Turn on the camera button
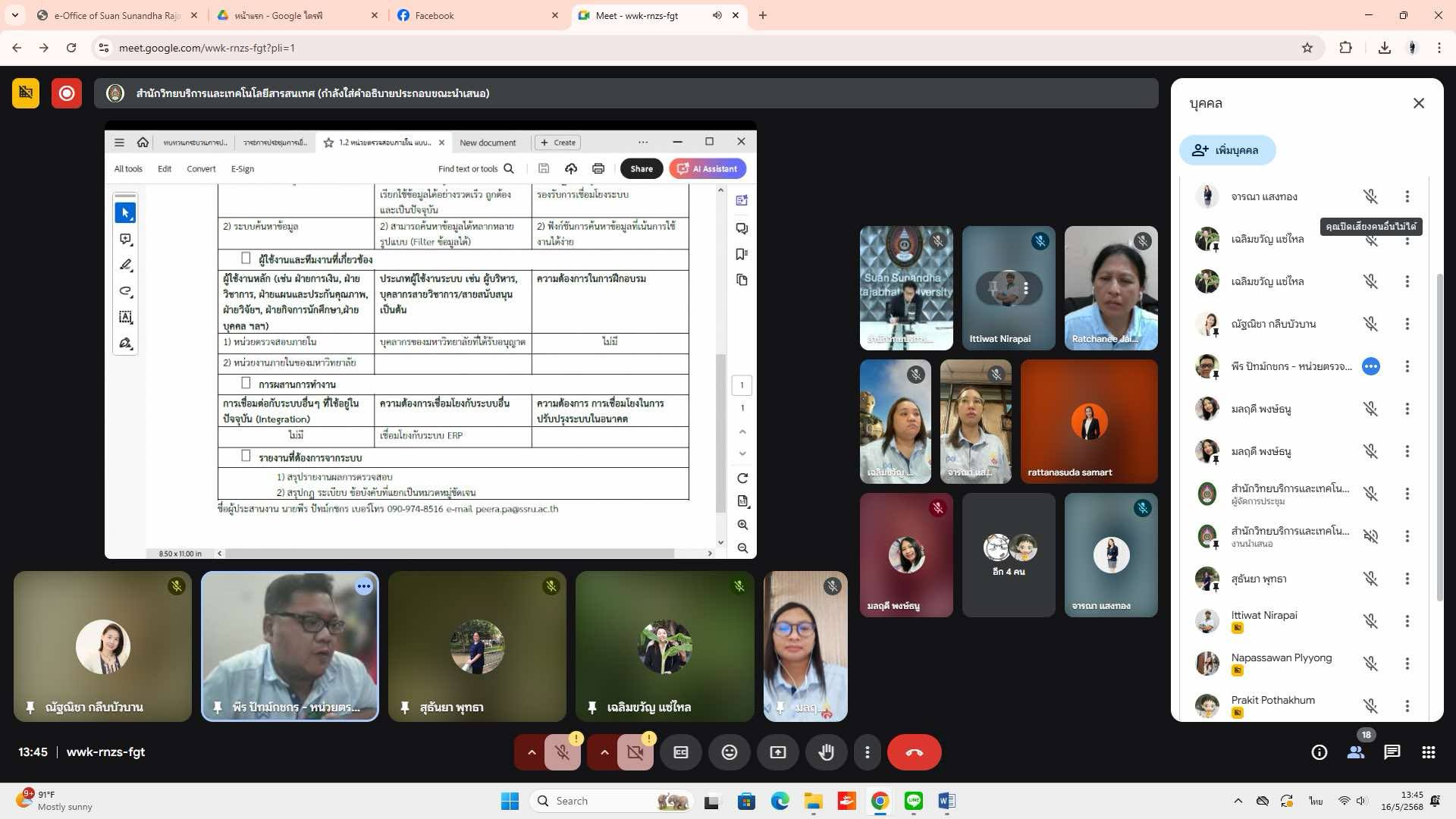This screenshot has height=819, width=1456. coord(635,752)
